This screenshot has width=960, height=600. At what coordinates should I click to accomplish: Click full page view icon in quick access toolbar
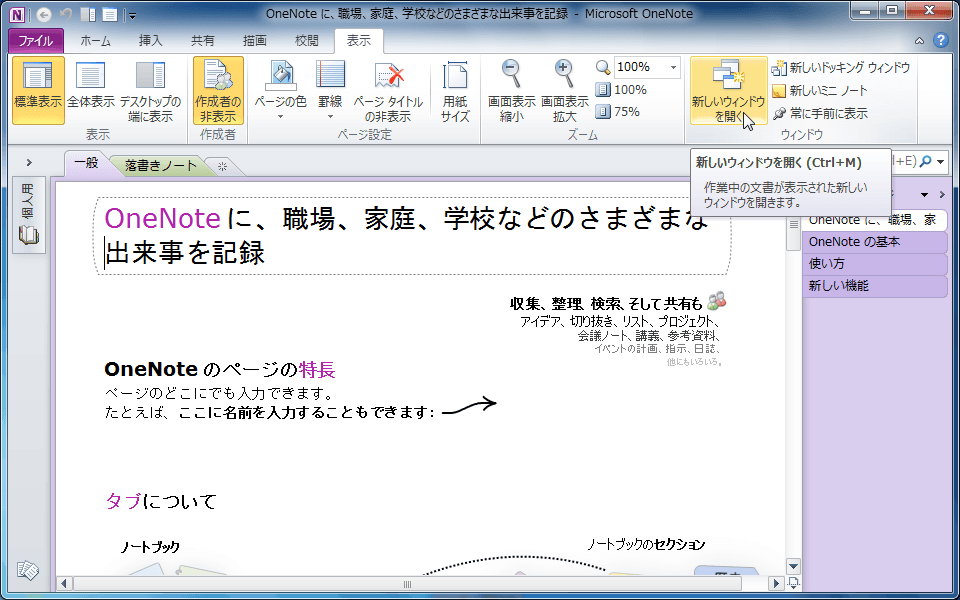[x=110, y=14]
